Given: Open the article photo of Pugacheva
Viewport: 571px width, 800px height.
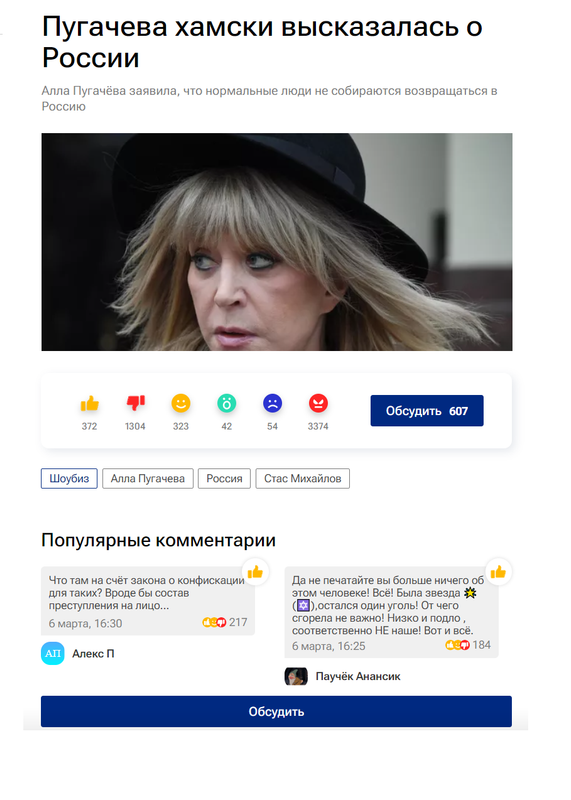Looking at the screenshot, I should point(277,242).
